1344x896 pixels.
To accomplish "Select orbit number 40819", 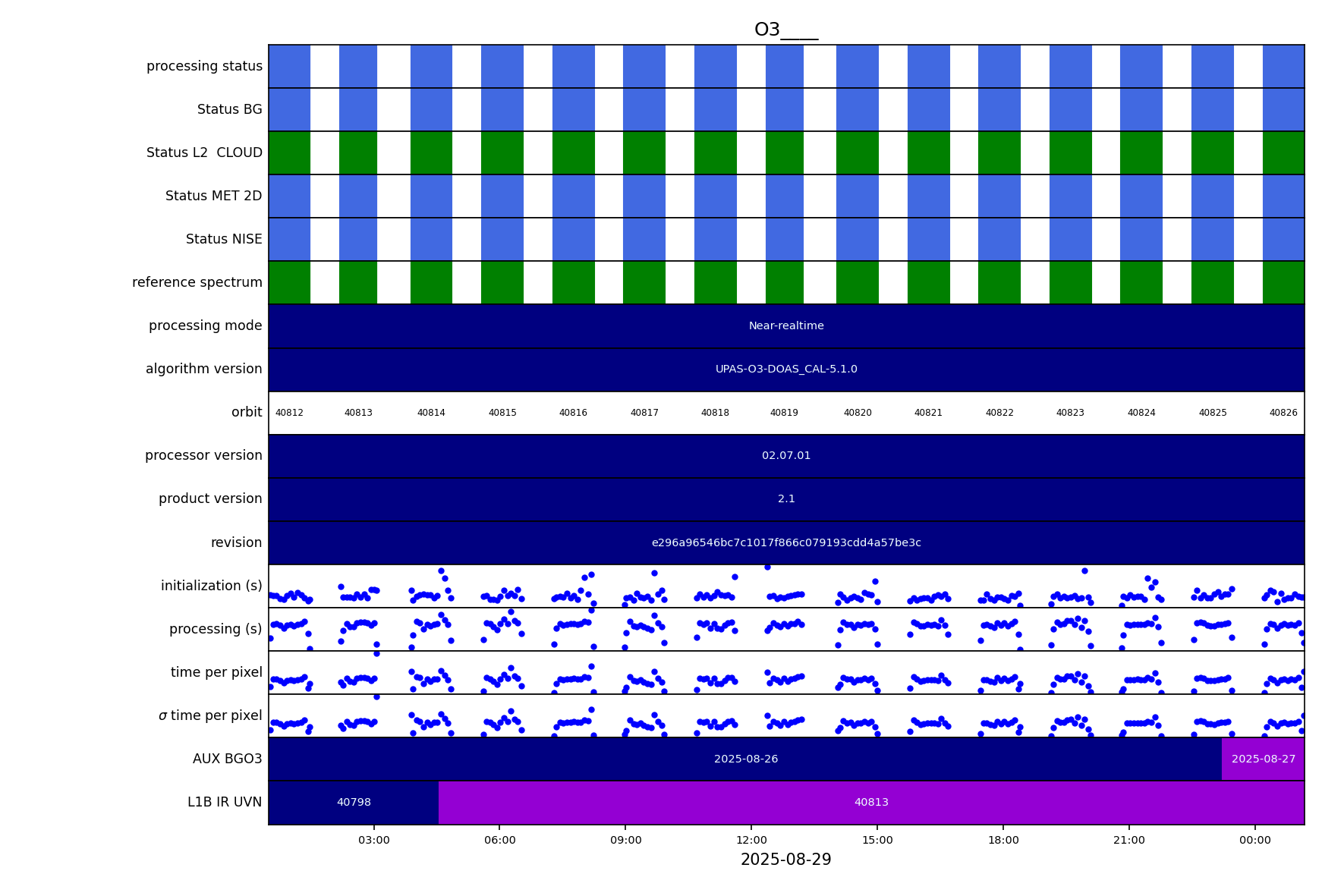I will click(x=784, y=413).
